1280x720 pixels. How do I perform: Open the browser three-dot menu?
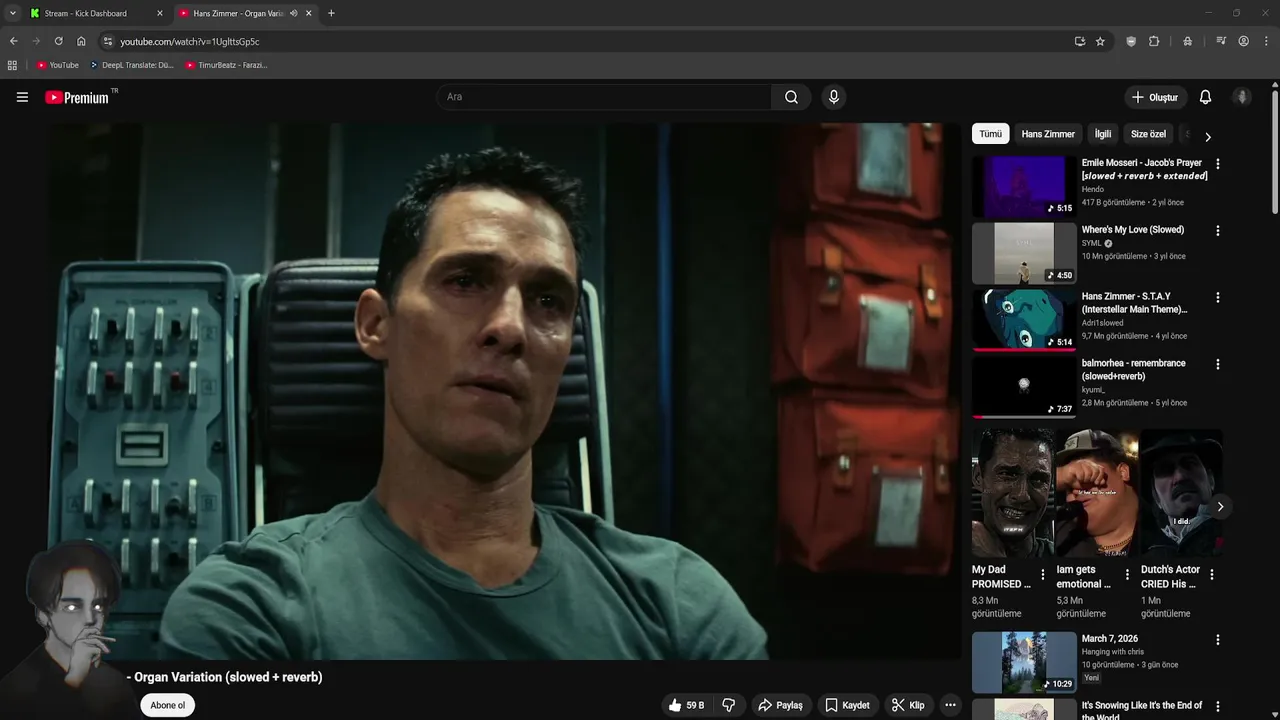coord(1267,41)
